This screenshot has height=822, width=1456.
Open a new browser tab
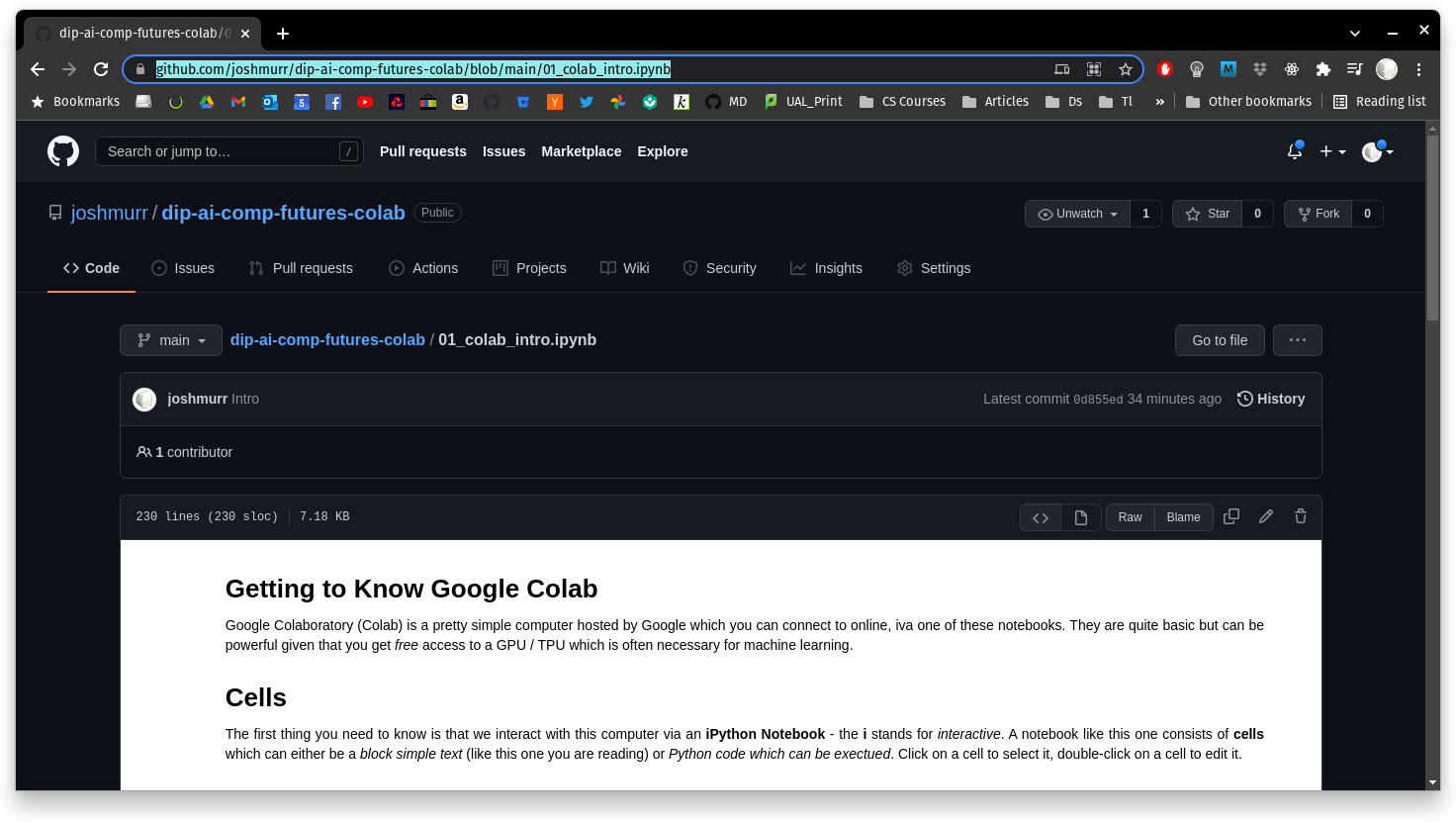(283, 34)
